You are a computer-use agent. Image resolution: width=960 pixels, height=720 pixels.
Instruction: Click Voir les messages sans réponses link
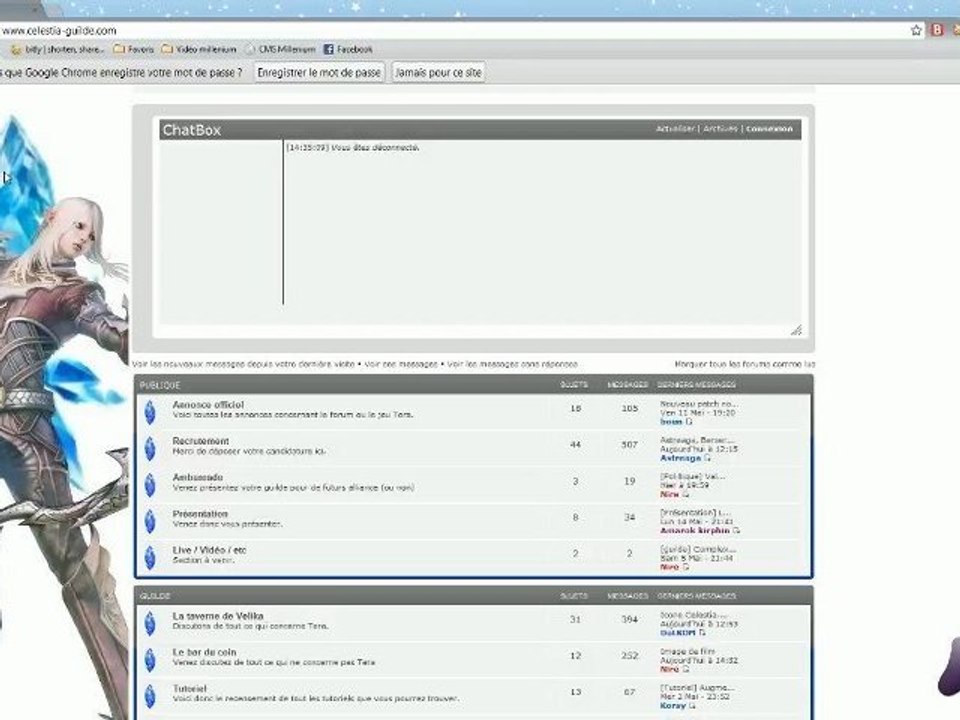[512, 364]
